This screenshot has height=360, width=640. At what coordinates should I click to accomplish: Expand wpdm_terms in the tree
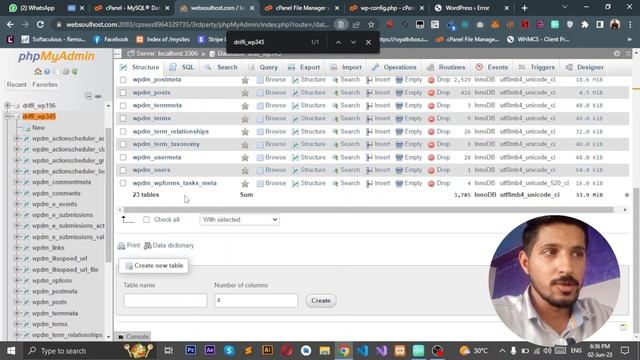pos(17,324)
